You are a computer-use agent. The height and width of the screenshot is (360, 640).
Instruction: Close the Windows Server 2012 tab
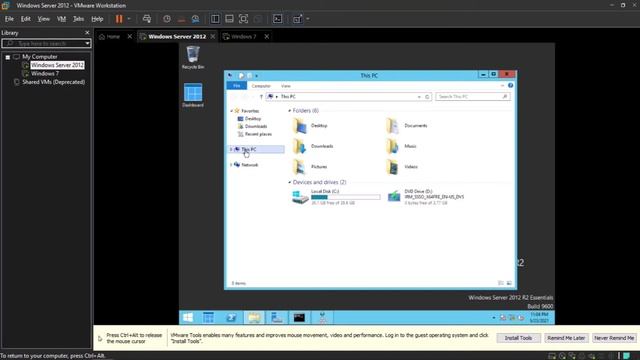(x=213, y=36)
